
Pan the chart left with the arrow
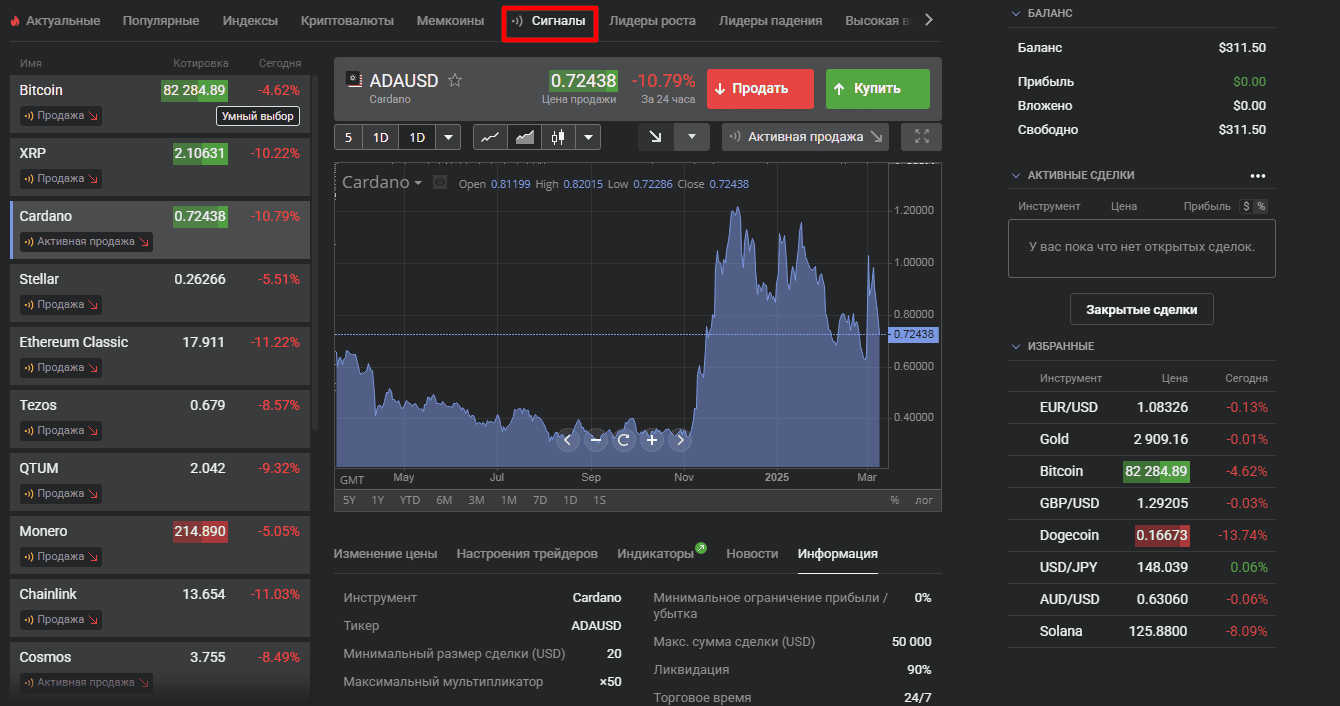(568, 439)
